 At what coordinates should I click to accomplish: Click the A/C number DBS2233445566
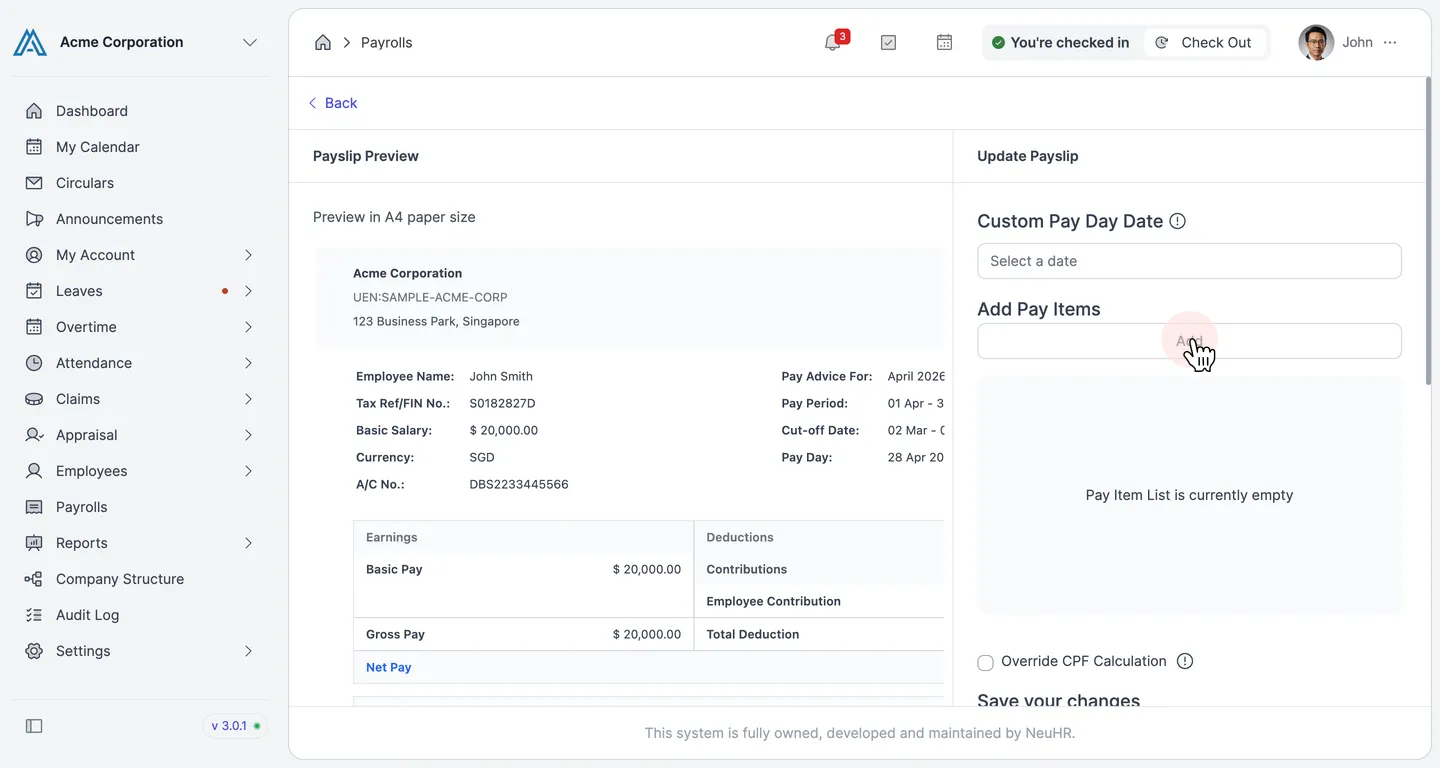click(519, 484)
